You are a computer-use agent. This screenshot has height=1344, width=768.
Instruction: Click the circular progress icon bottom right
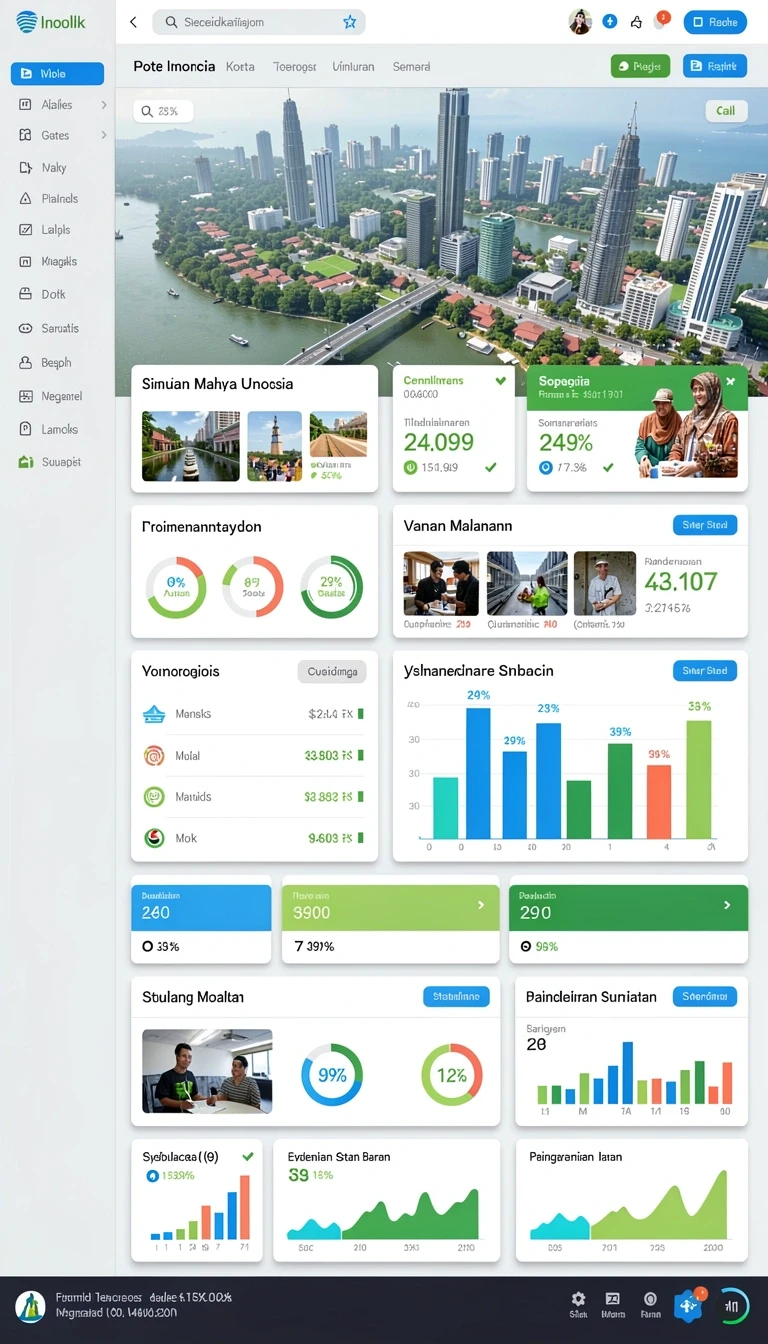(x=733, y=1304)
